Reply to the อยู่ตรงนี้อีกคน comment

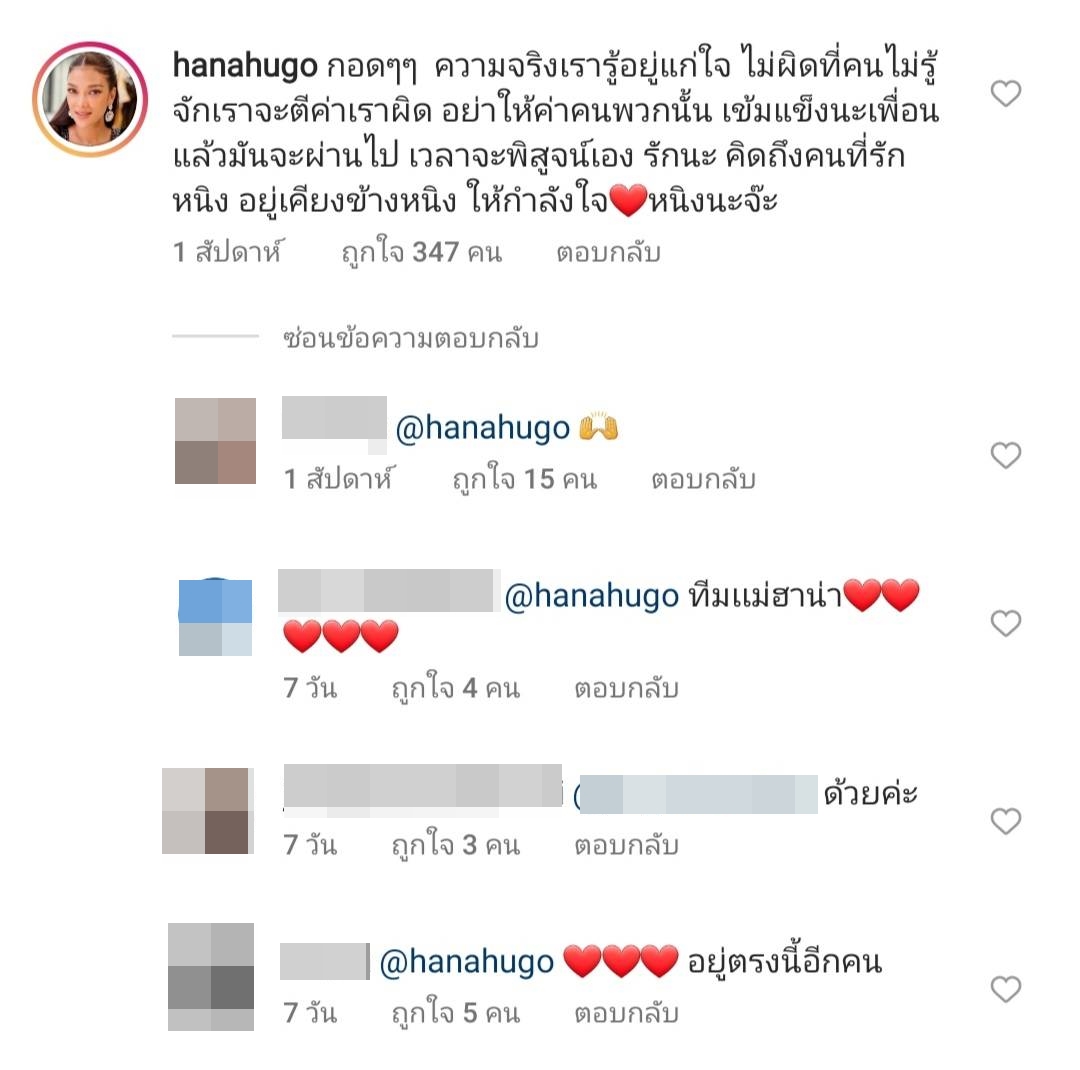coord(626,1014)
